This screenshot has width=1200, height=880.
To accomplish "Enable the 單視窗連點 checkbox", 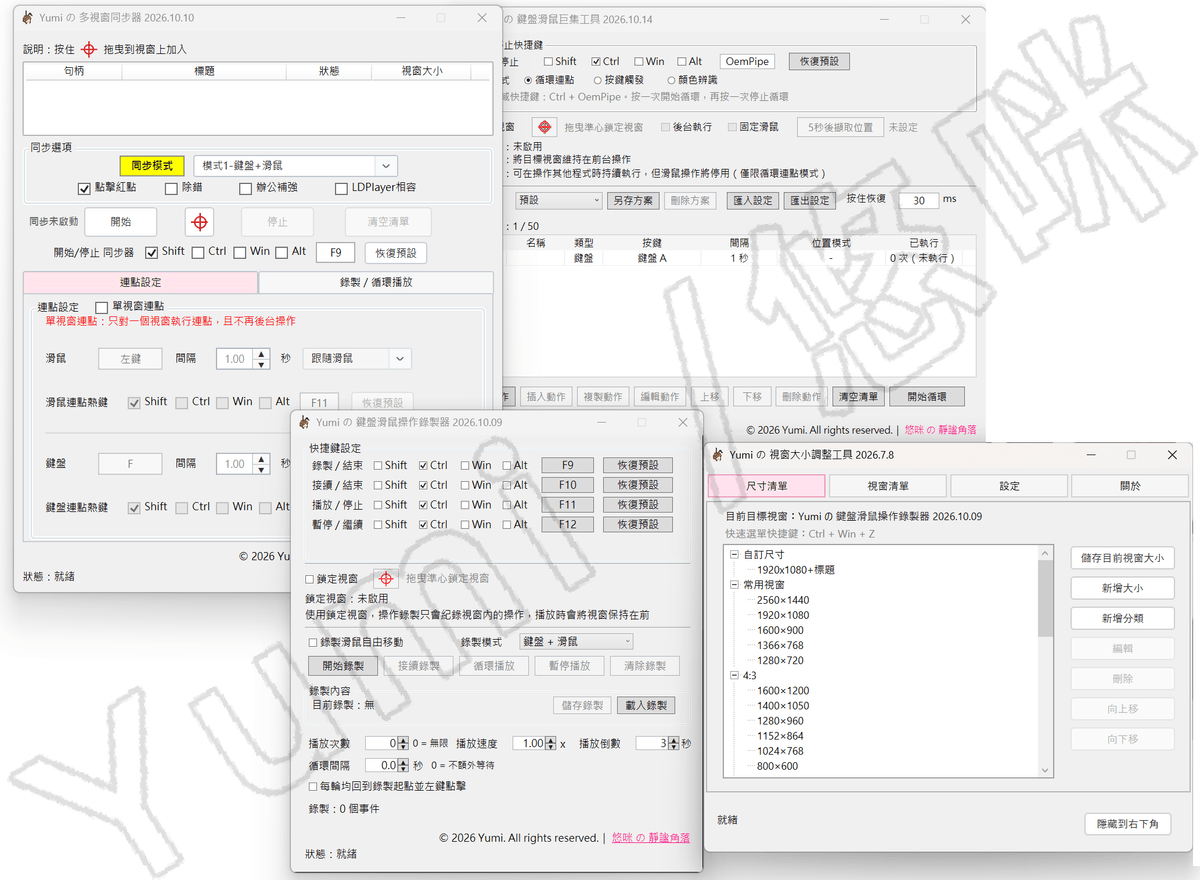I will [102, 306].
